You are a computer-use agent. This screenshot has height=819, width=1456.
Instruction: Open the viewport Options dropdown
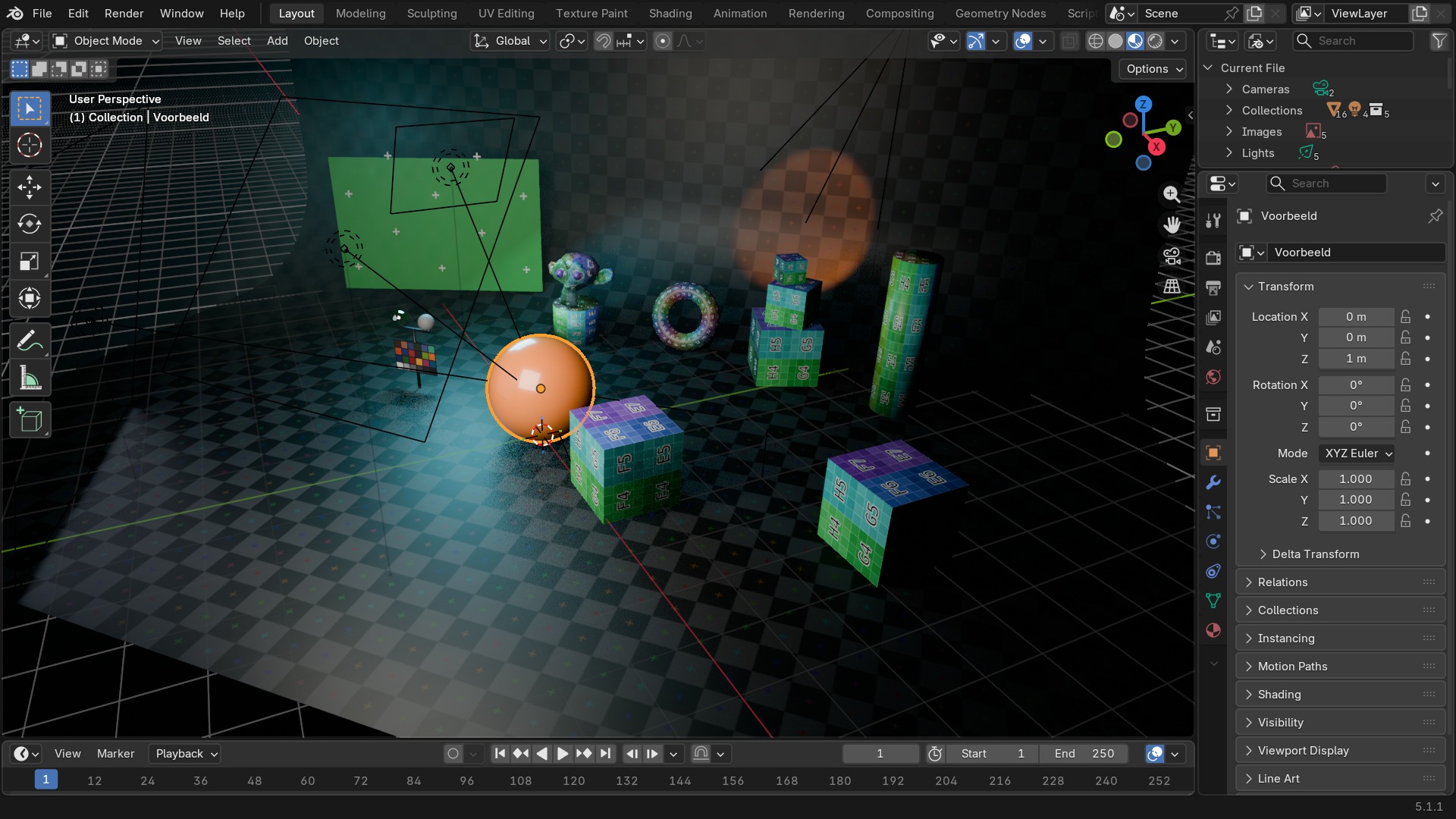1153,69
